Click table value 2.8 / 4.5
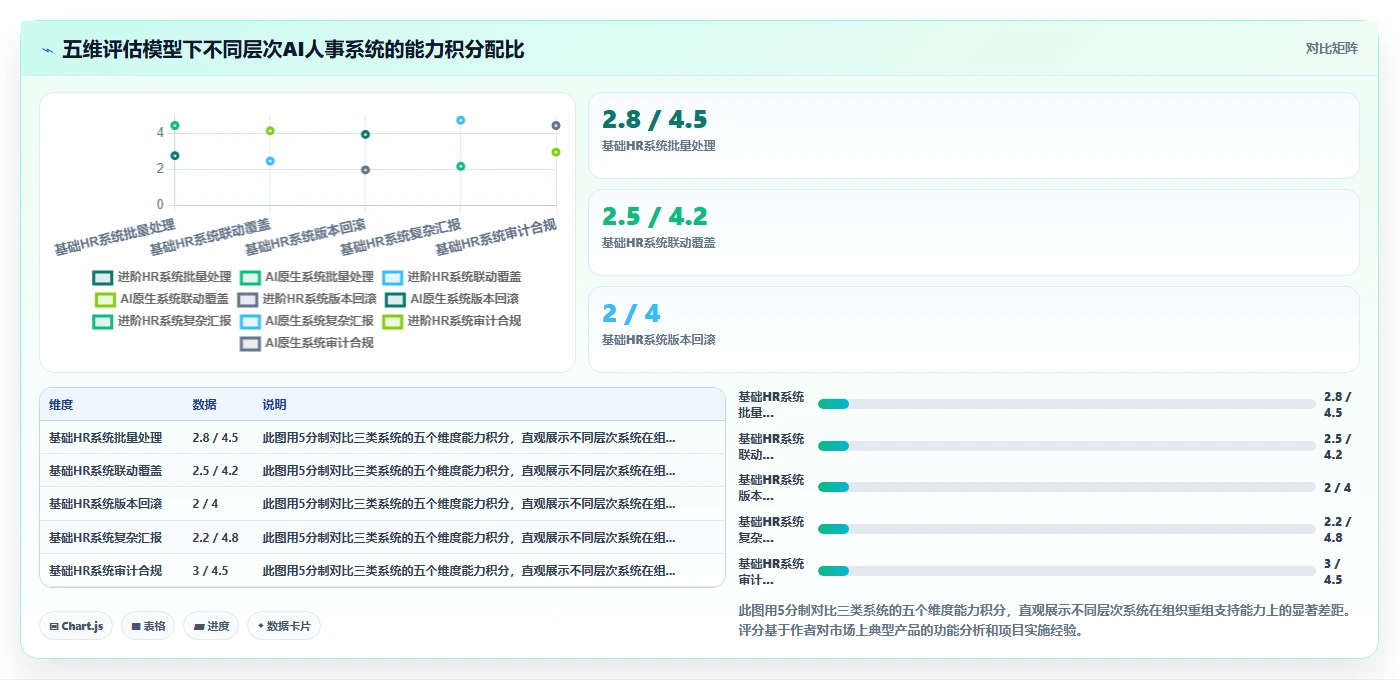1399x680 pixels. pos(215,438)
